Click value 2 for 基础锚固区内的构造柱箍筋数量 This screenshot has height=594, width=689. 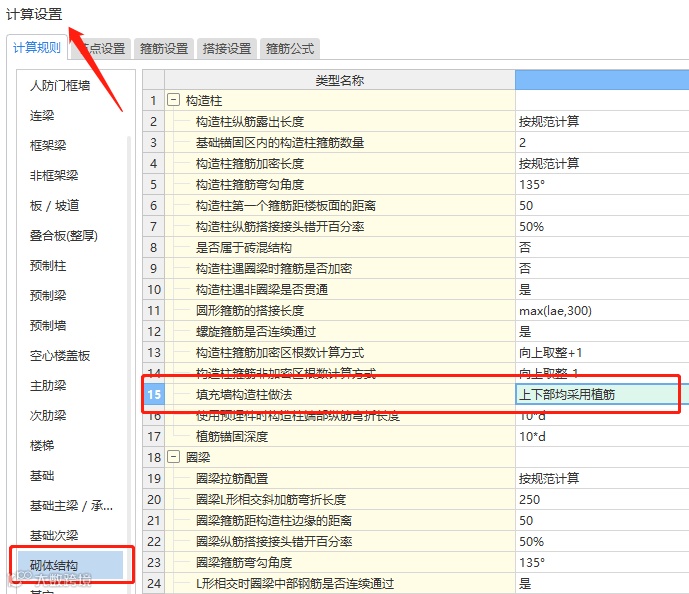click(602, 142)
